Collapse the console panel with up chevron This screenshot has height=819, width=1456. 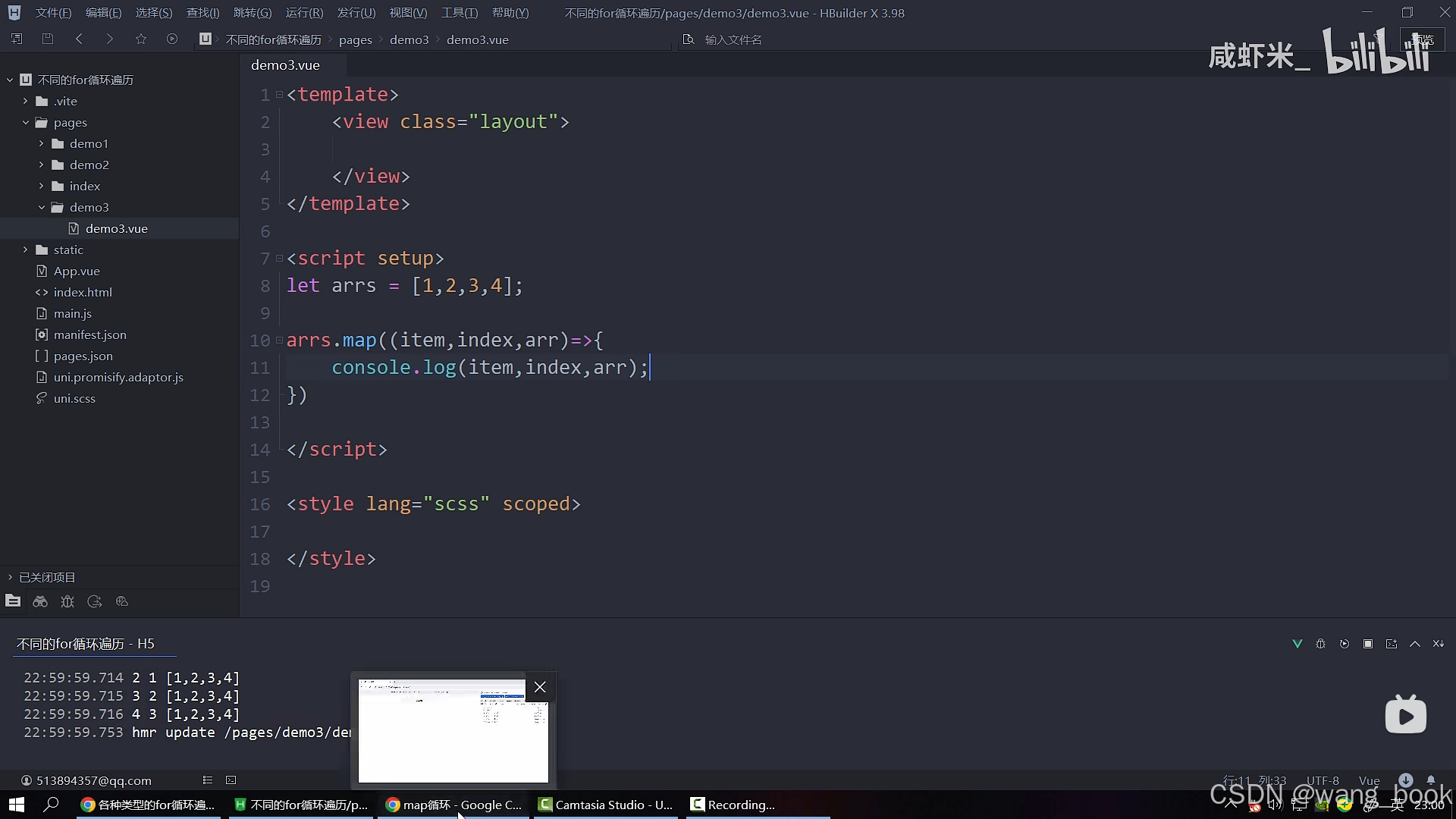pos(1415,644)
